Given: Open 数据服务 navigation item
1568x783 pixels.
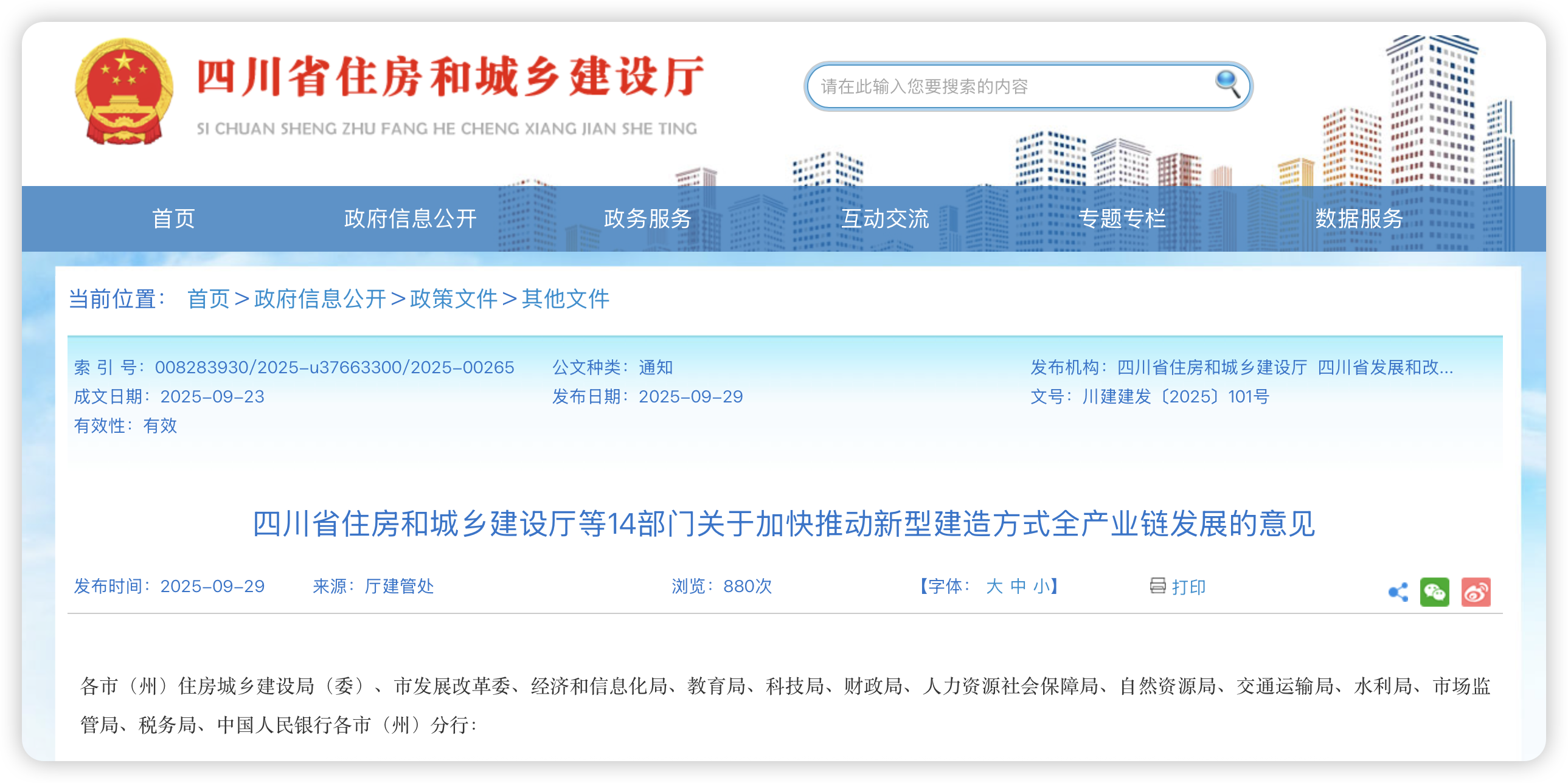Looking at the screenshot, I should point(1359,218).
